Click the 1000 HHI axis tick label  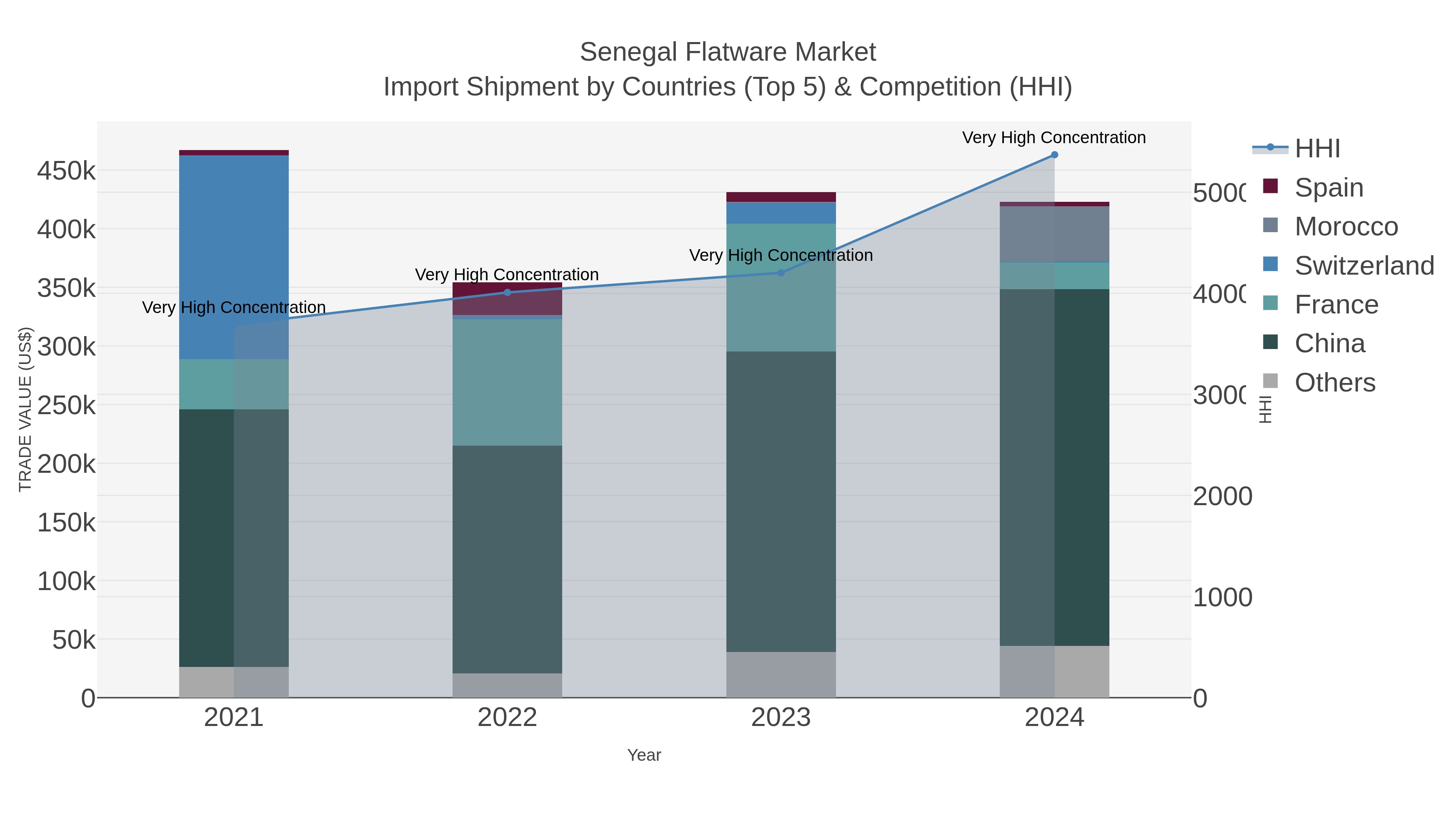click(1223, 597)
